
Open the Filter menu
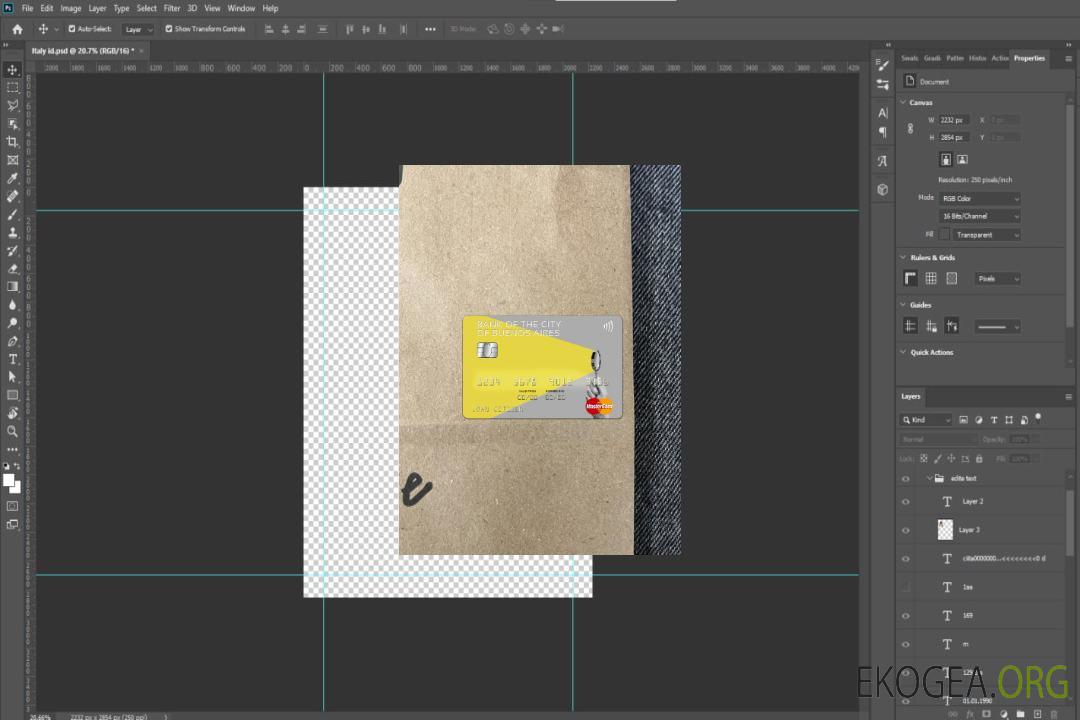[x=172, y=8]
